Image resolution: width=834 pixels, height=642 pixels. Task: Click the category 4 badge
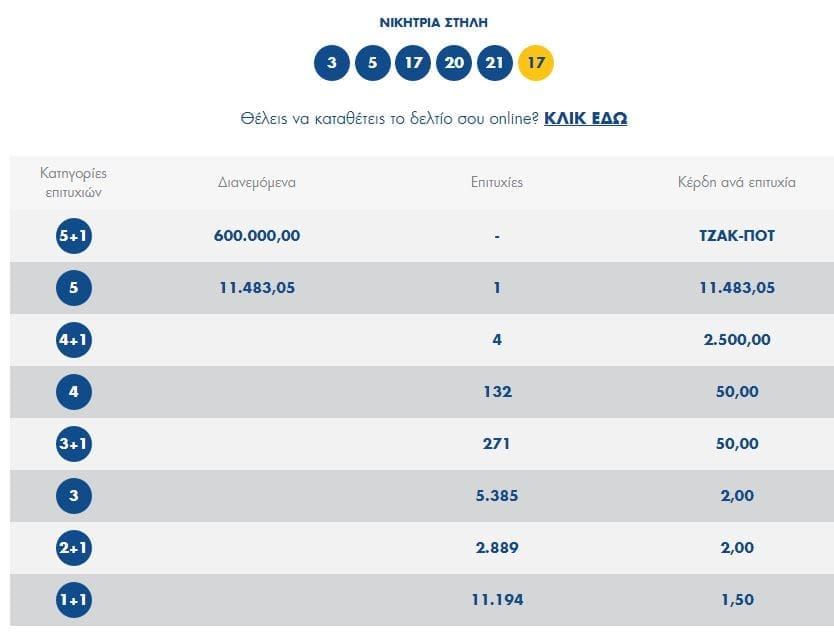coord(74,392)
